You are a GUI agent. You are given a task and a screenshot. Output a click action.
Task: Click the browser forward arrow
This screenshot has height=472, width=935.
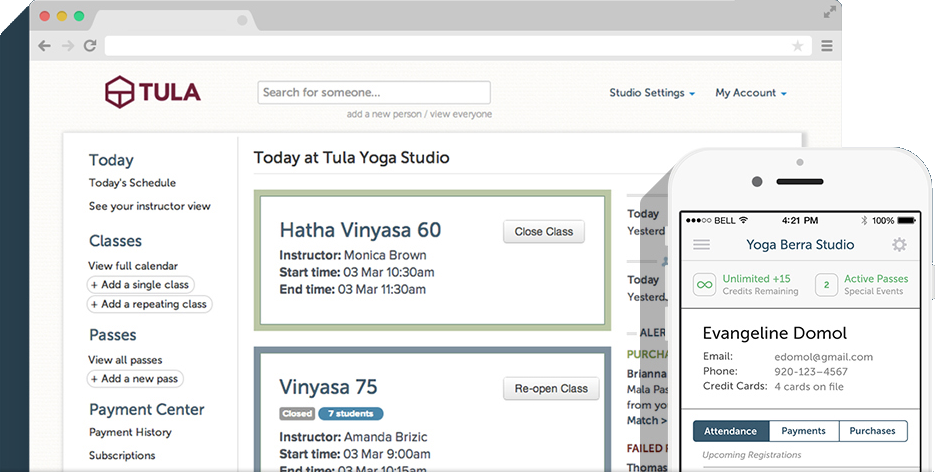click(68, 46)
